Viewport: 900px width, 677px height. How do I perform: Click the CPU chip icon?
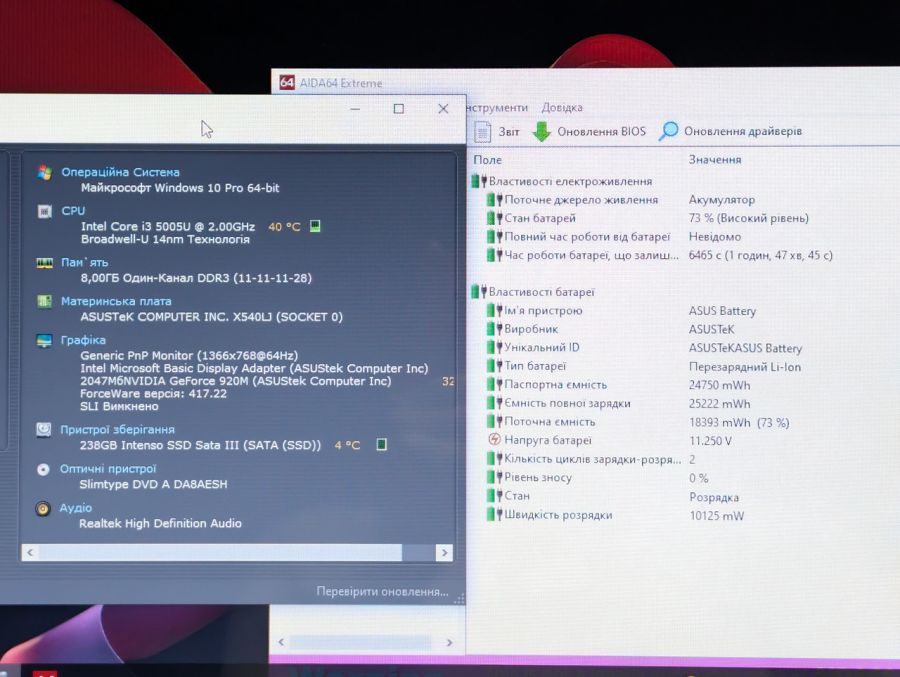click(x=44, y=211)
